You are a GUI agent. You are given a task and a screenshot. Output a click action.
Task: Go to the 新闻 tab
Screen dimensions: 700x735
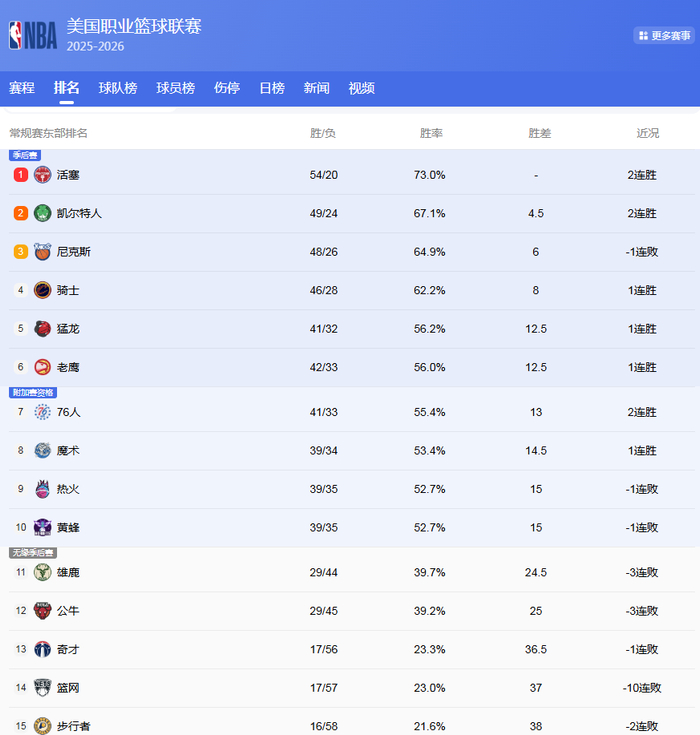point(316,88)
